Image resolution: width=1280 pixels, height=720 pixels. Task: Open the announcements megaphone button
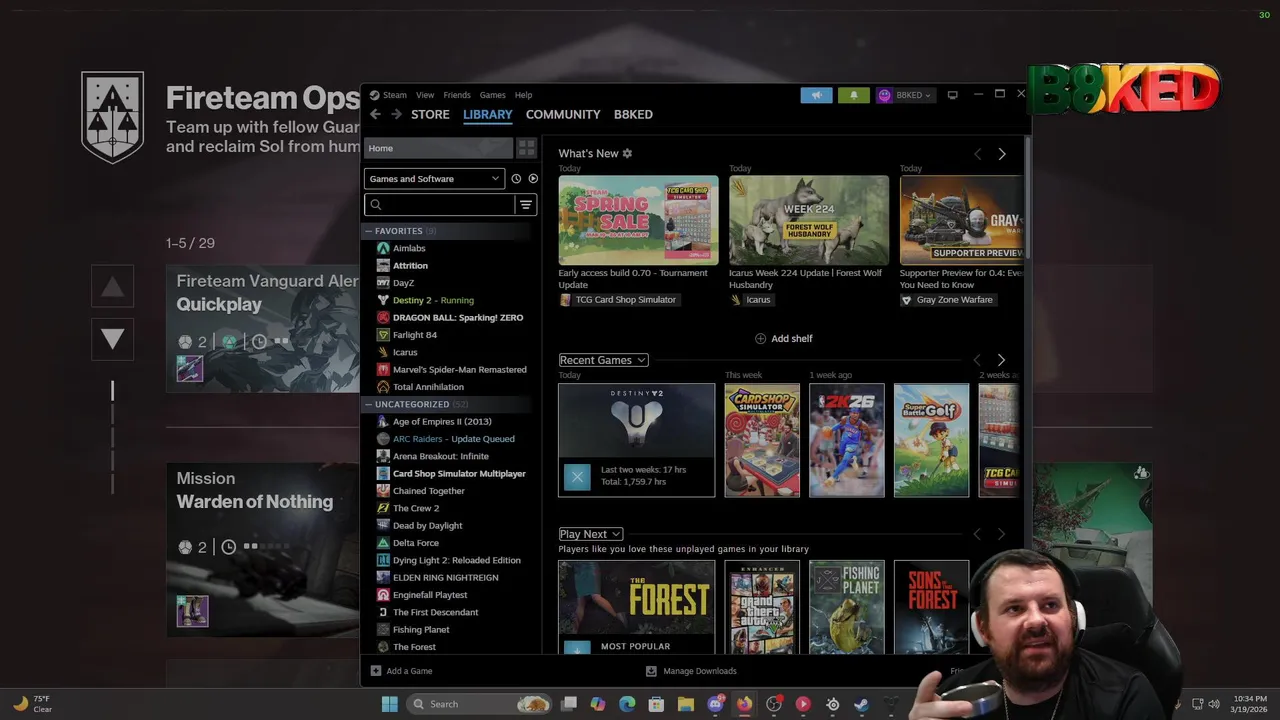click(816, 95)
